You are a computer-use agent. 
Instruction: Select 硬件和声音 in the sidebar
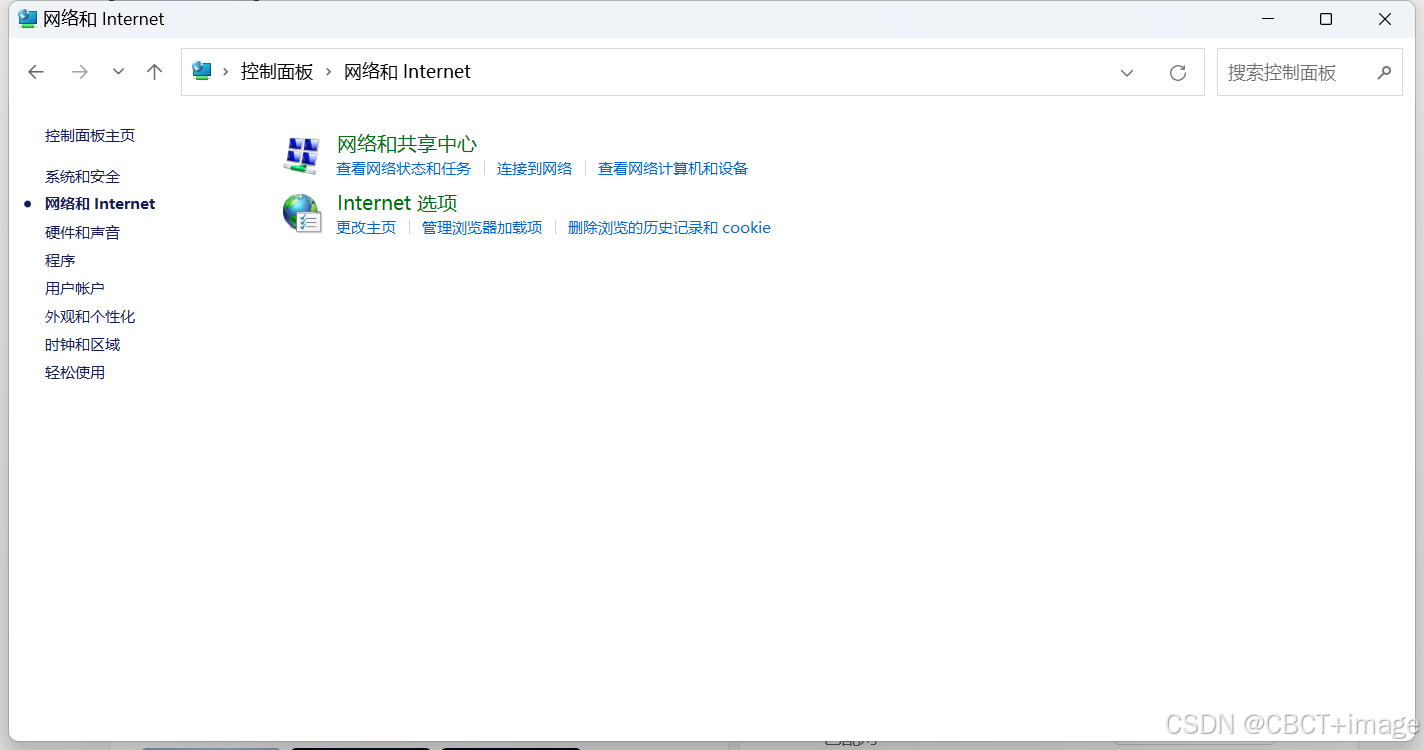82,233
